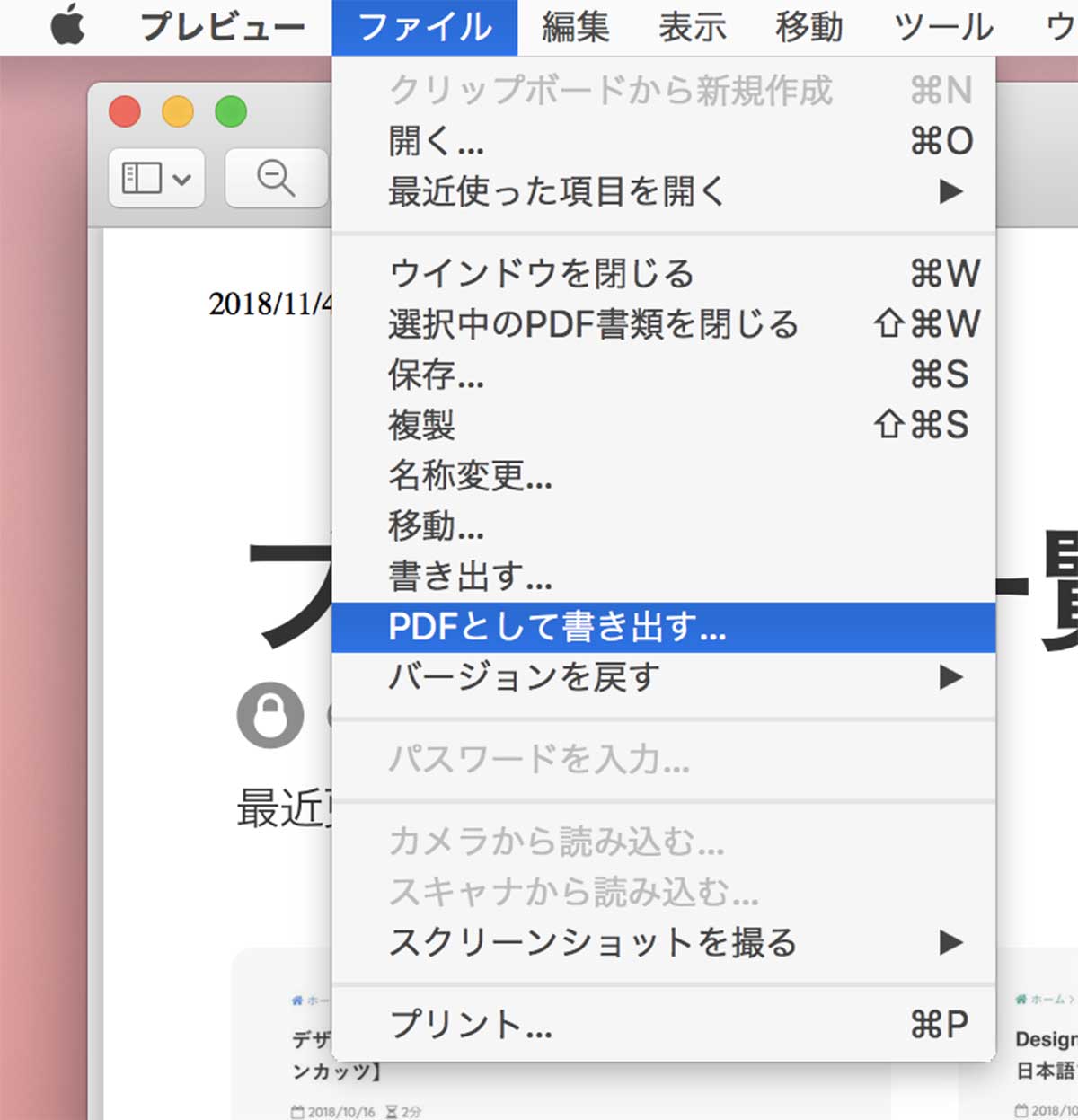1078x1120 pixels.
Task: Select ウインドウを閉じる menu item
Action: pos(664,274)
